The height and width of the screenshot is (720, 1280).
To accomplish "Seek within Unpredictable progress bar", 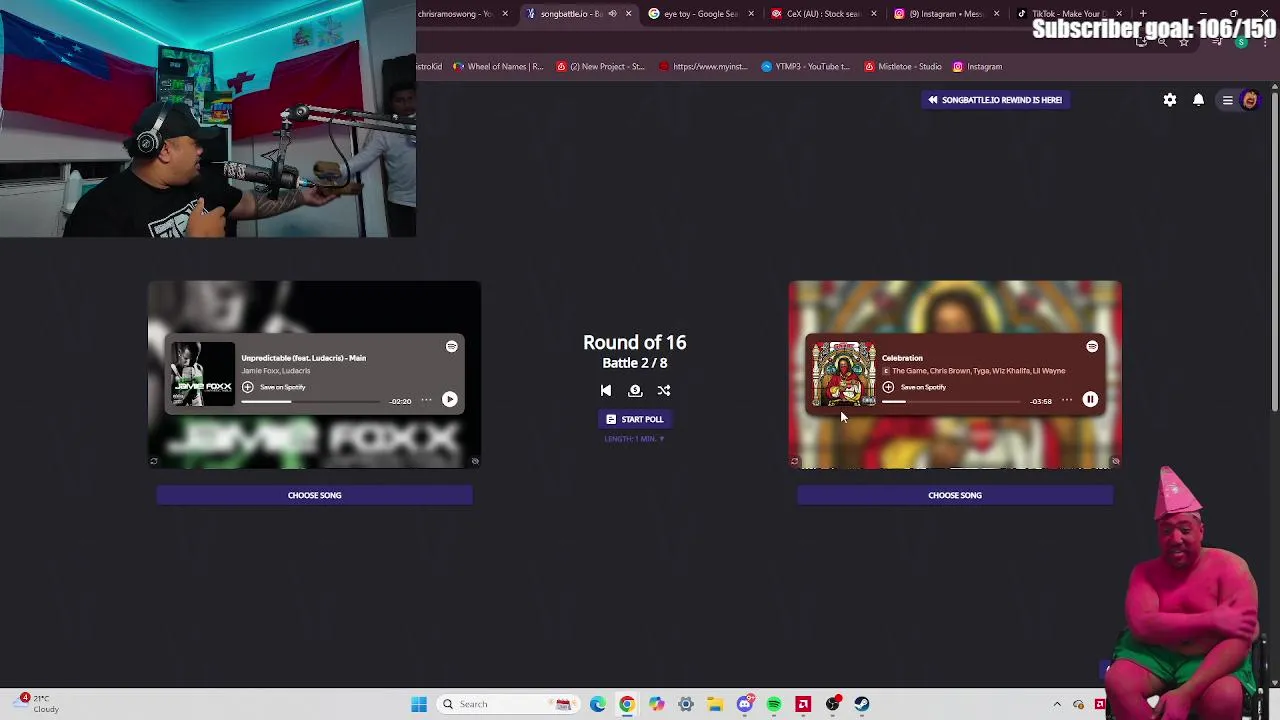I will [311, 401].
